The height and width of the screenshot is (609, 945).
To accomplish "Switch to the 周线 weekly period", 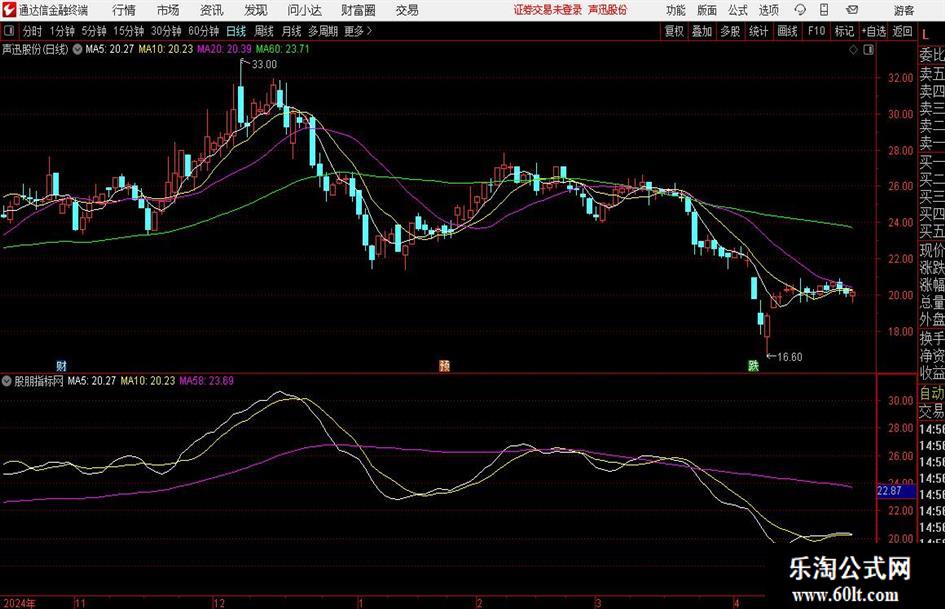I will [x=264, y=31].
